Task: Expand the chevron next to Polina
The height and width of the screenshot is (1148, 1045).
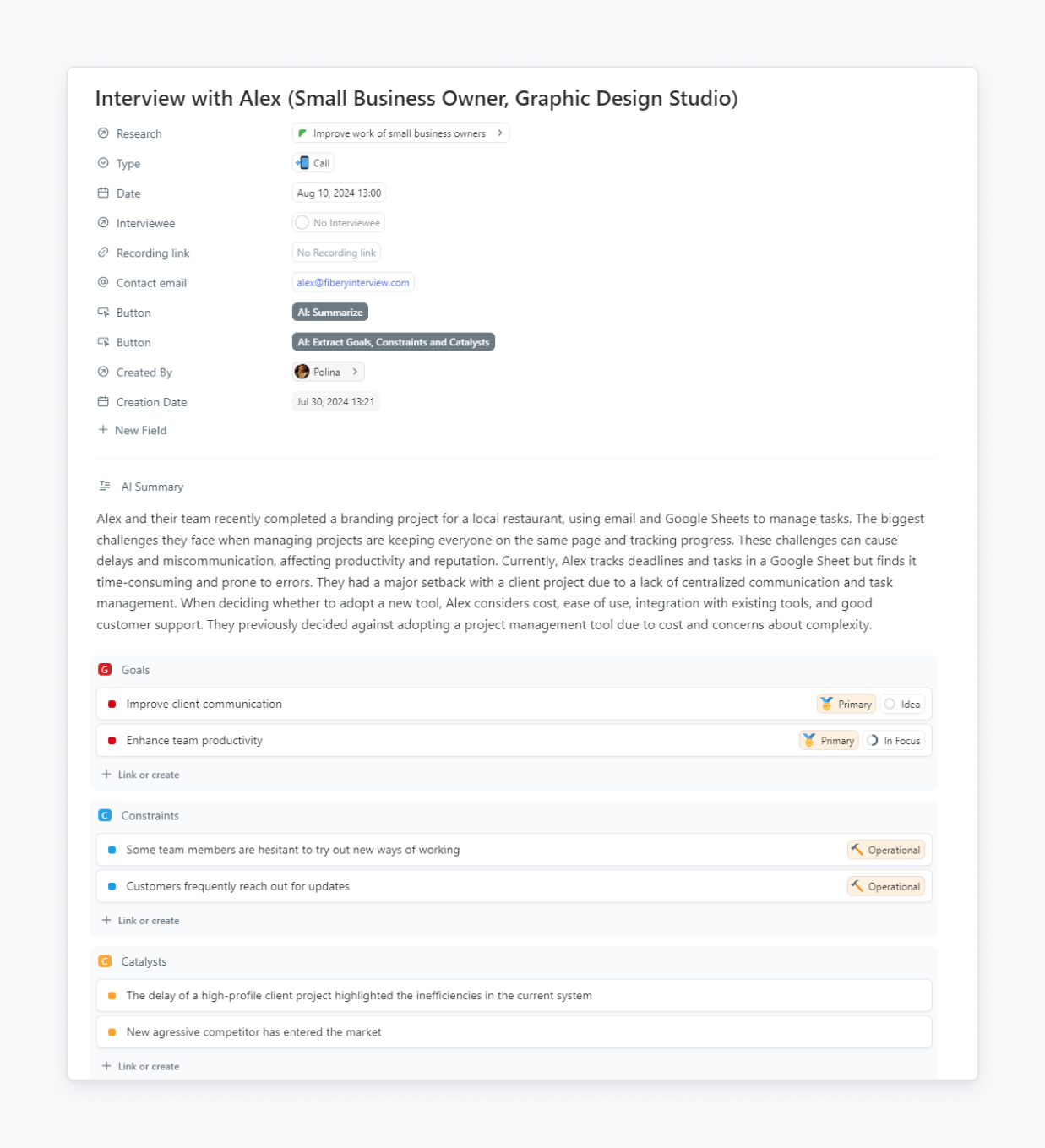Action: [355, 372]
